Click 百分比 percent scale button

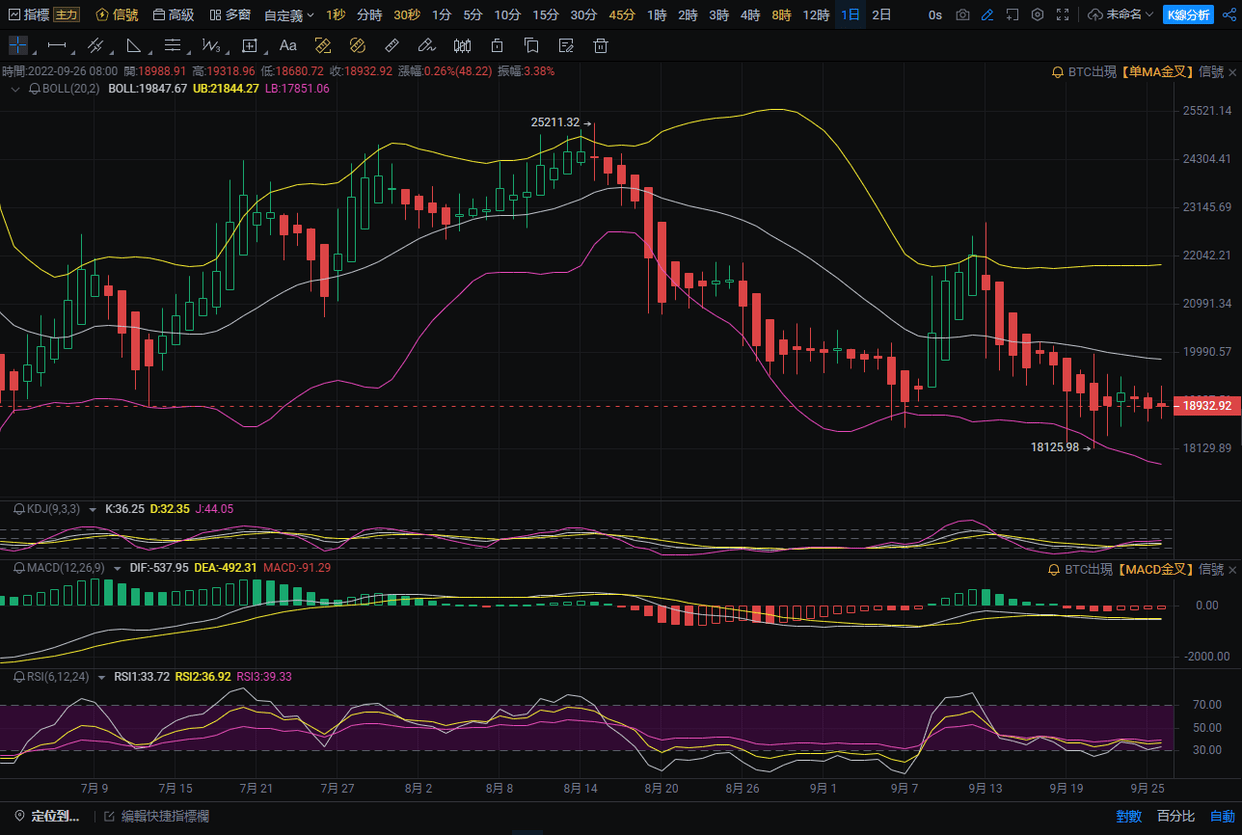1176,816
